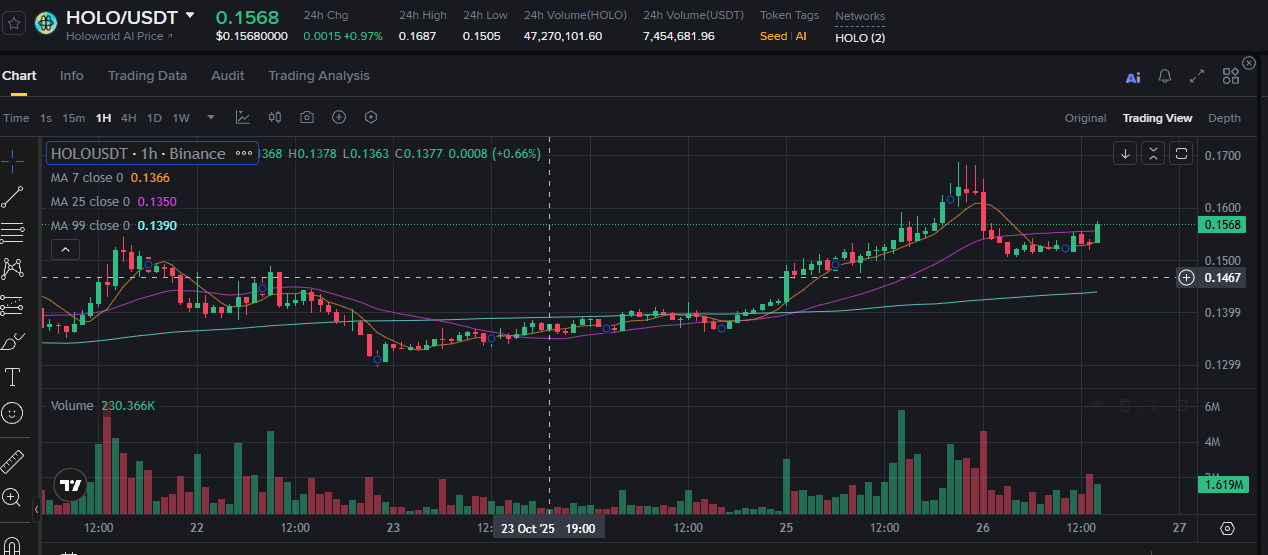Select the forecasting and measurement tool
Image resolution: width=1268 pixels, height=555 pixels.
[x=13, y=305]
